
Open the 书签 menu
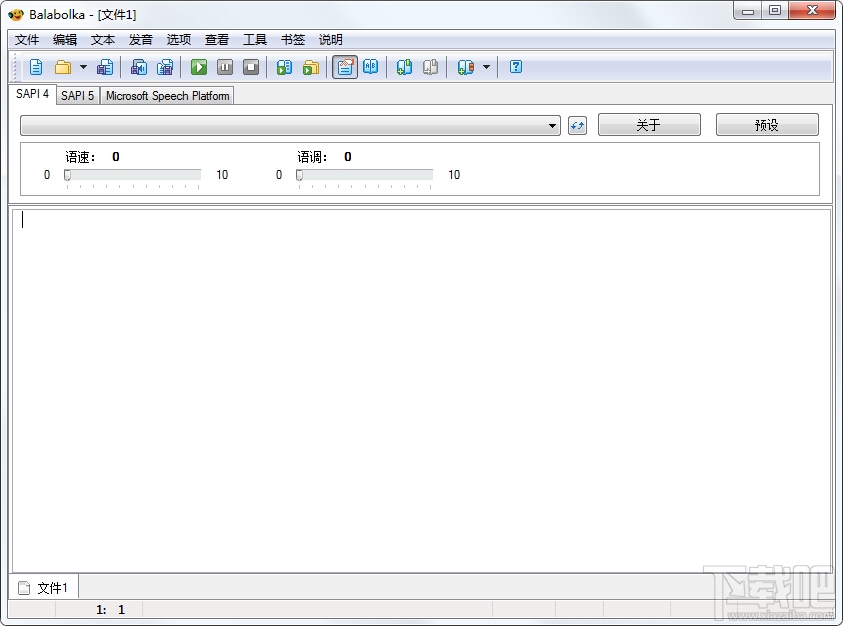point(293,40)
